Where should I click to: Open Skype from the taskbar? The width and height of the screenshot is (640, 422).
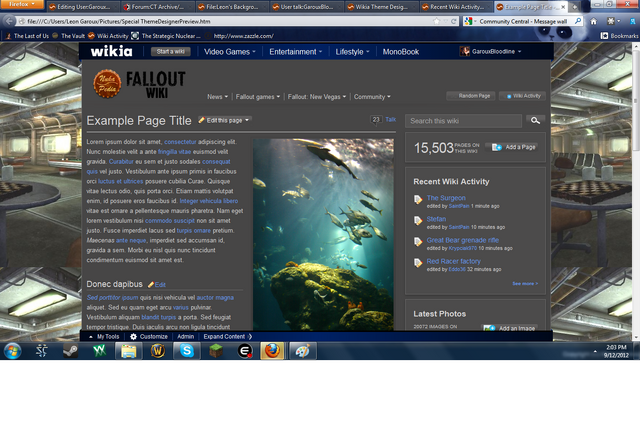(187, 351)
